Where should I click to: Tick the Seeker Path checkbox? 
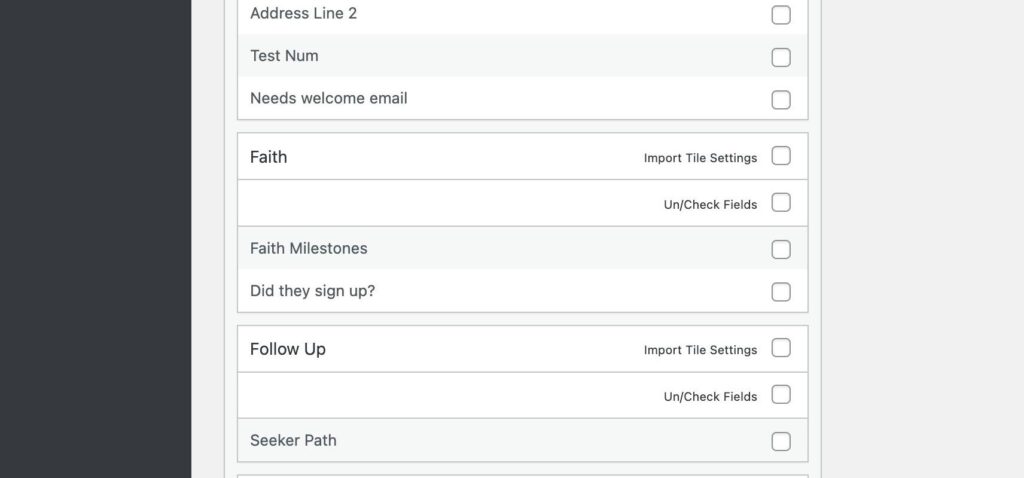[x=781, y=441]
